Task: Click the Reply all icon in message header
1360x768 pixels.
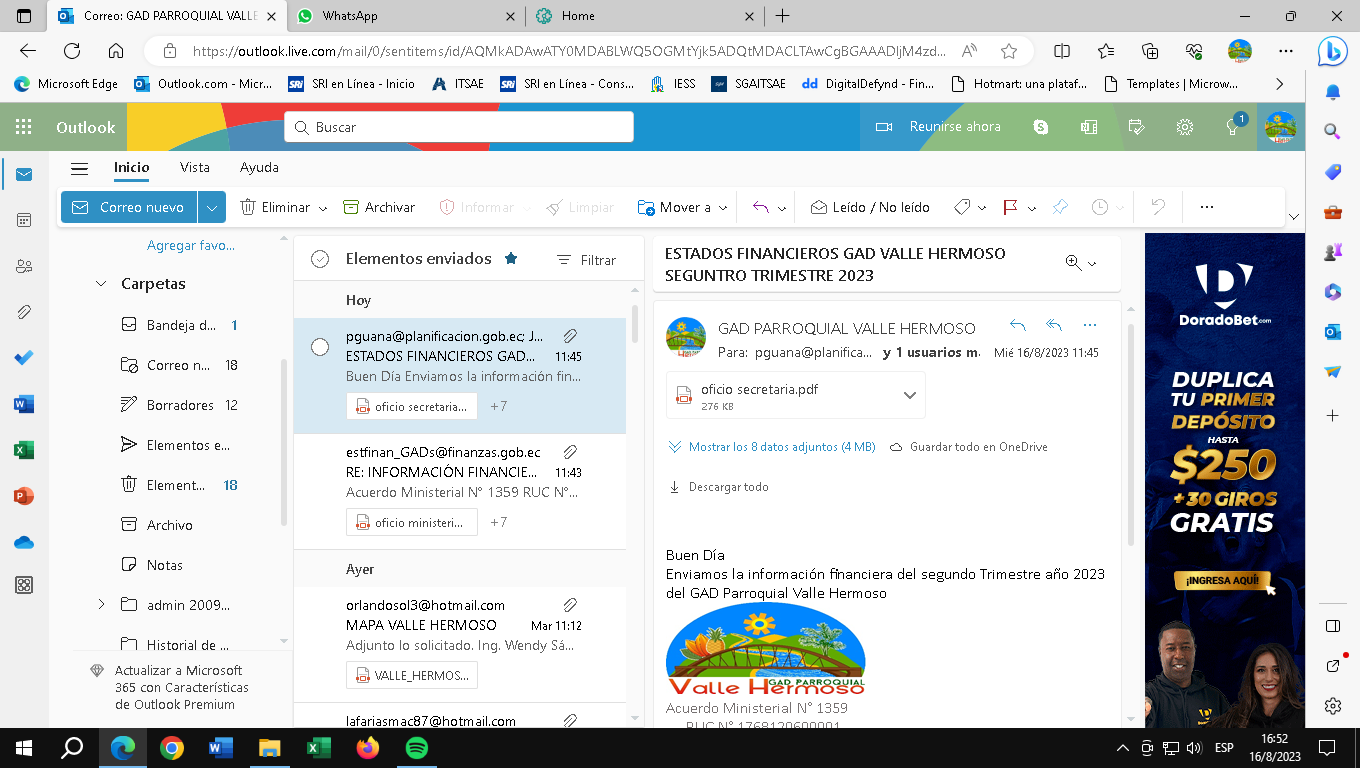Action: (x=1053, y=325)
